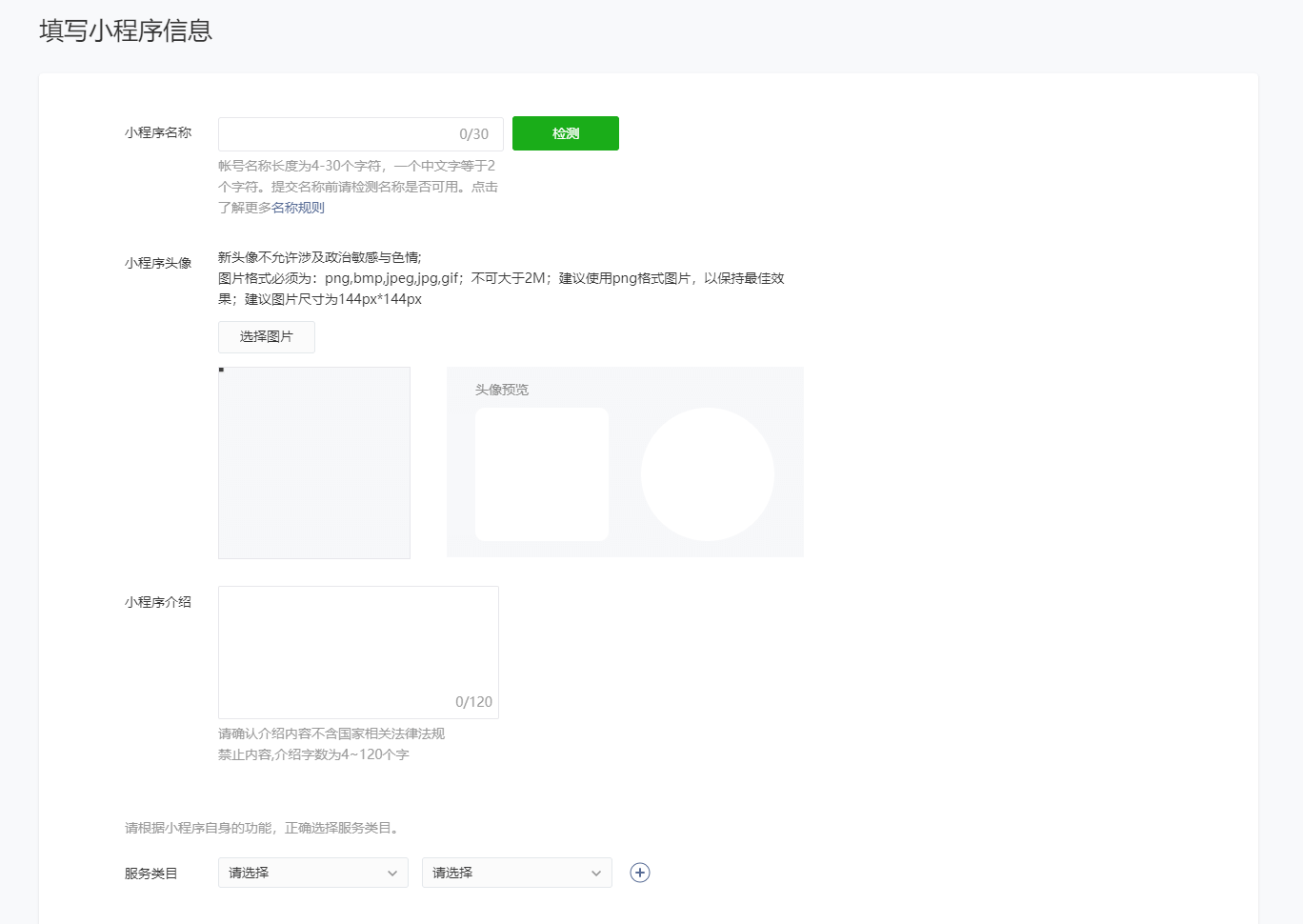Focus the 小程序名称 input field
The height and width of the screenshot is (924, 1303).
coord(333,134)
